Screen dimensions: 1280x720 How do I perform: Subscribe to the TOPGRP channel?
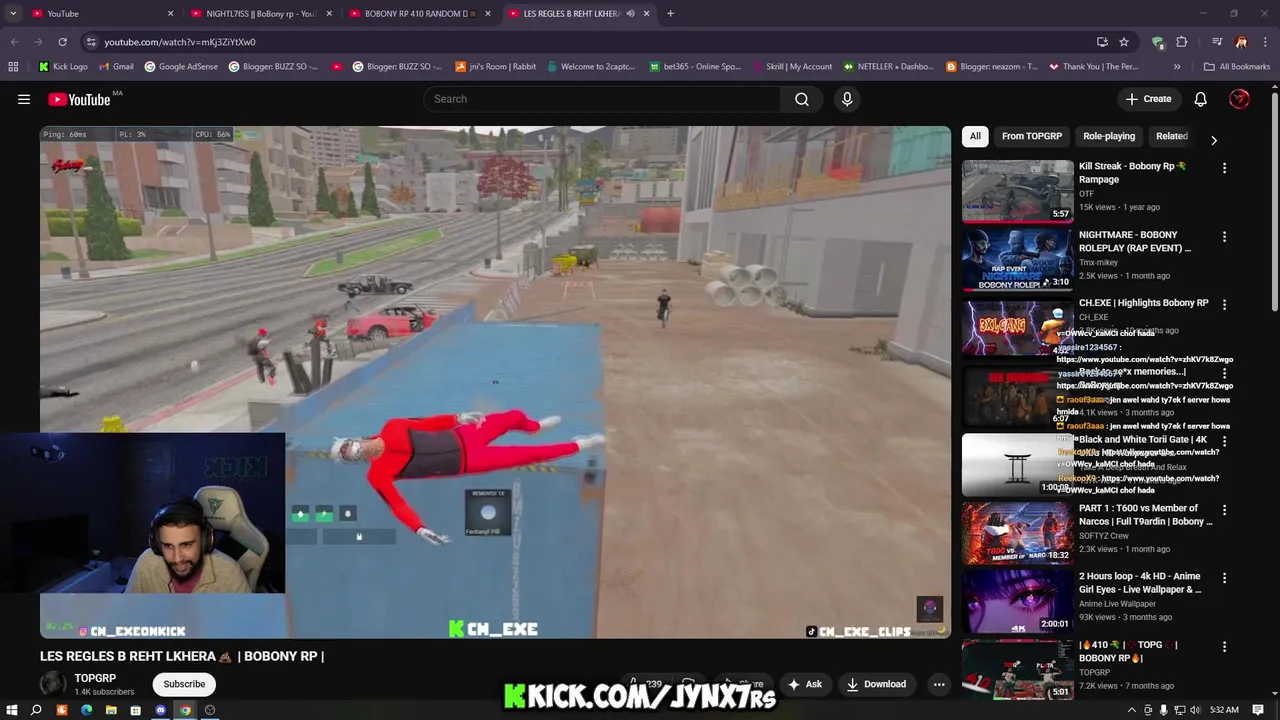[x=184, y=684]
